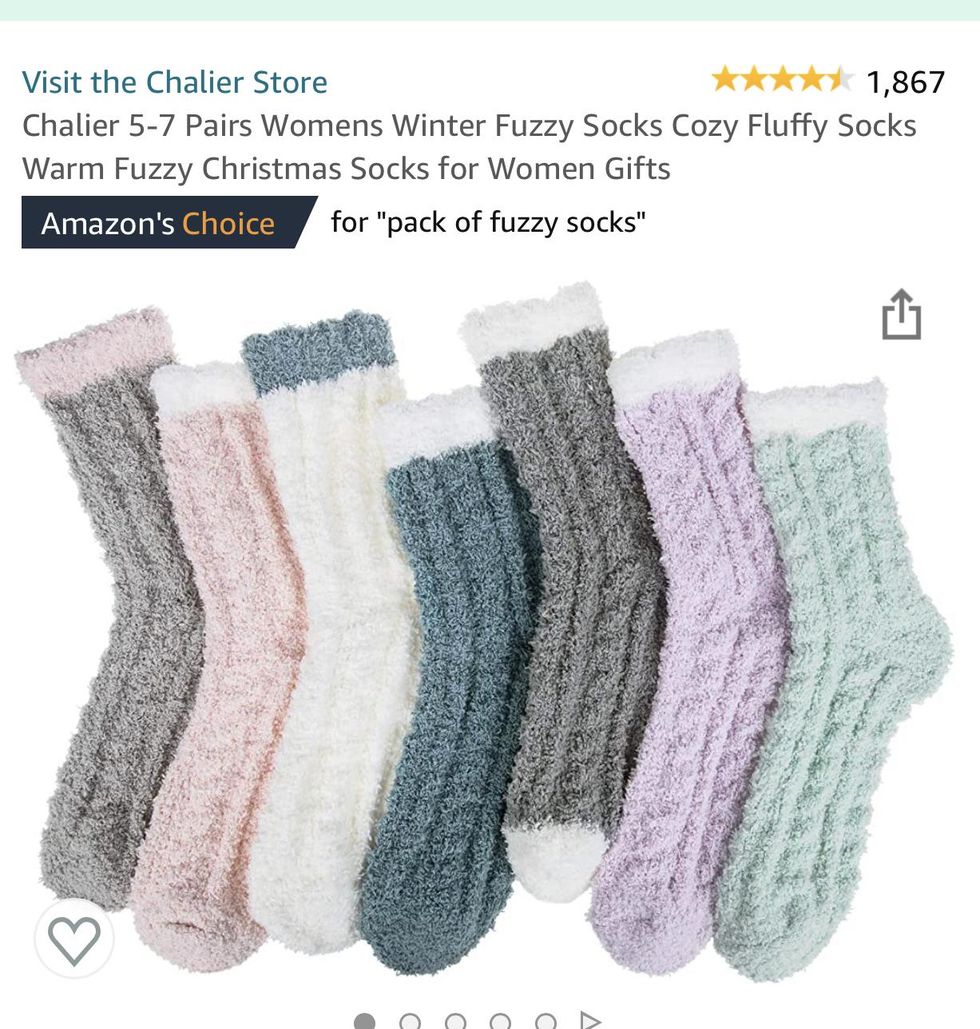Image resolution: width=980 pixels, height=1029 pixels.
Task: Tap the Chalier fuzzy socks product title
Action: [x=469, y=147]
